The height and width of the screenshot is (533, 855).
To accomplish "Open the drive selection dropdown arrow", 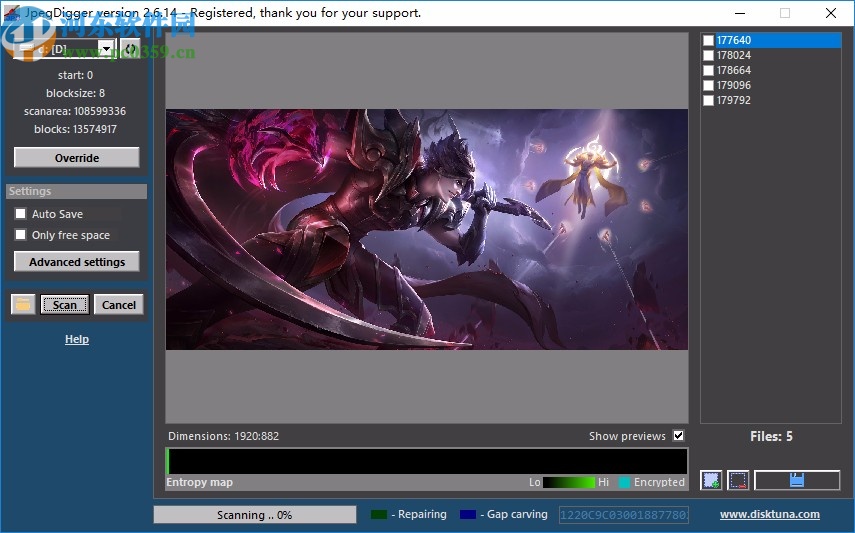I will [x=106, y=49].
